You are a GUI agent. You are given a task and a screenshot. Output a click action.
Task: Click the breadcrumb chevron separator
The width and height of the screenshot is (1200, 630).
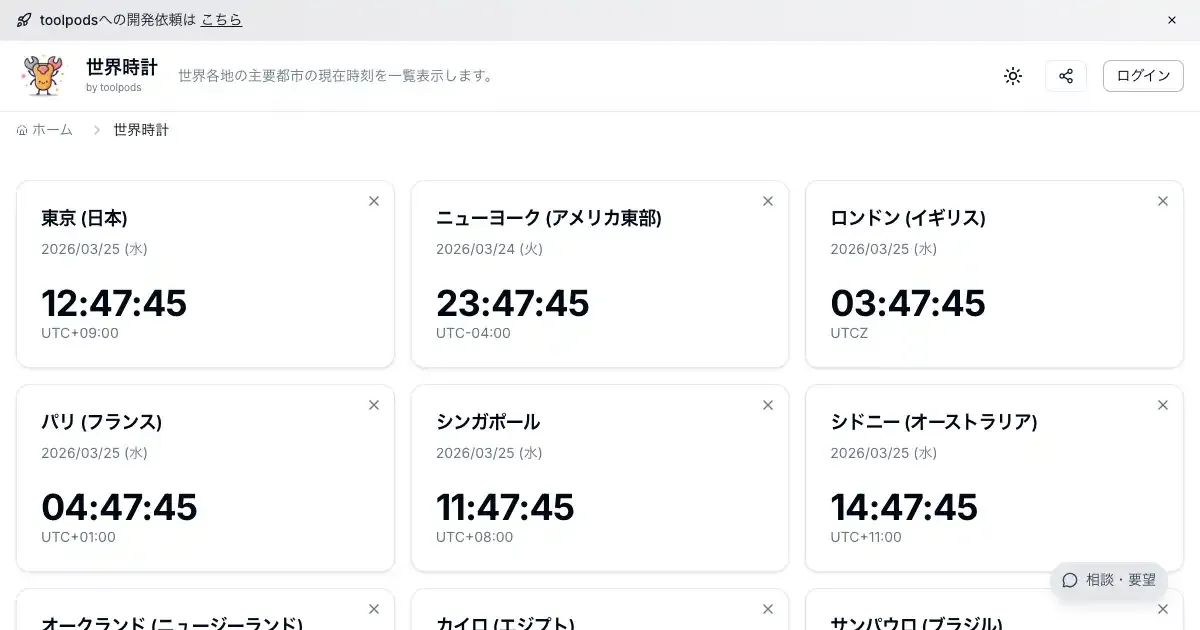[97, 130]
